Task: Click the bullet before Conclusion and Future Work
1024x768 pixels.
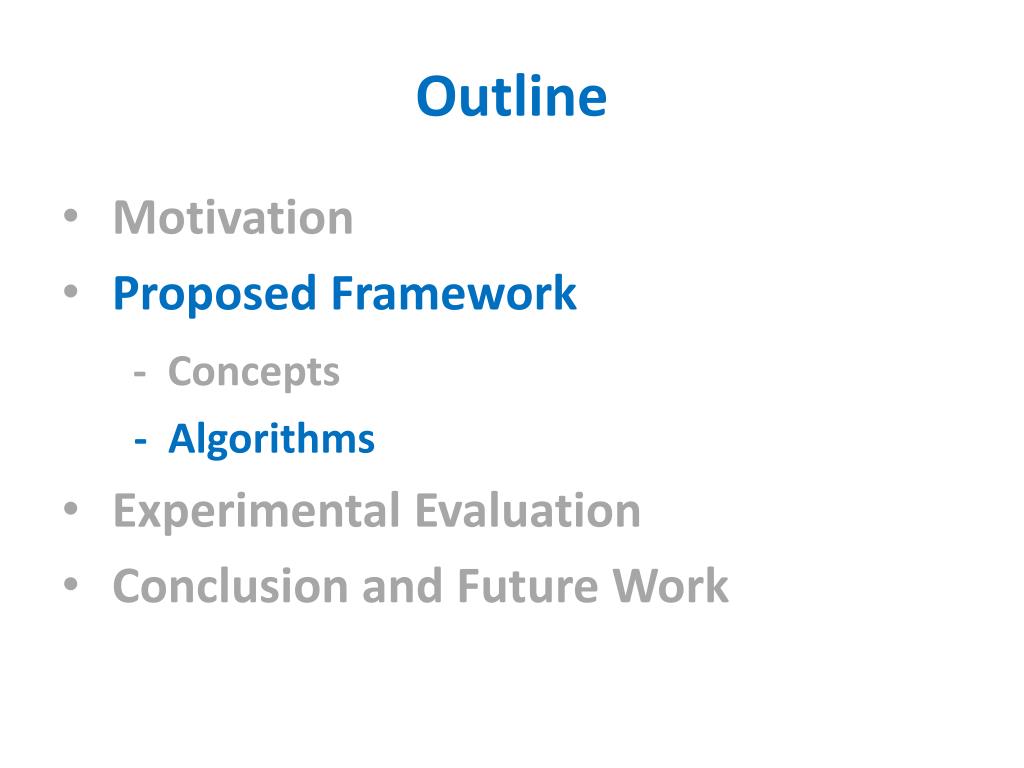Action: tap(71, 584)
